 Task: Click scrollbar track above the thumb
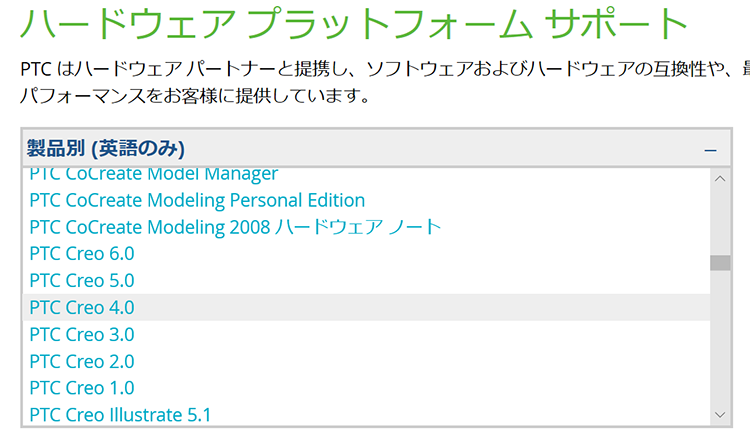pos(720,222)
